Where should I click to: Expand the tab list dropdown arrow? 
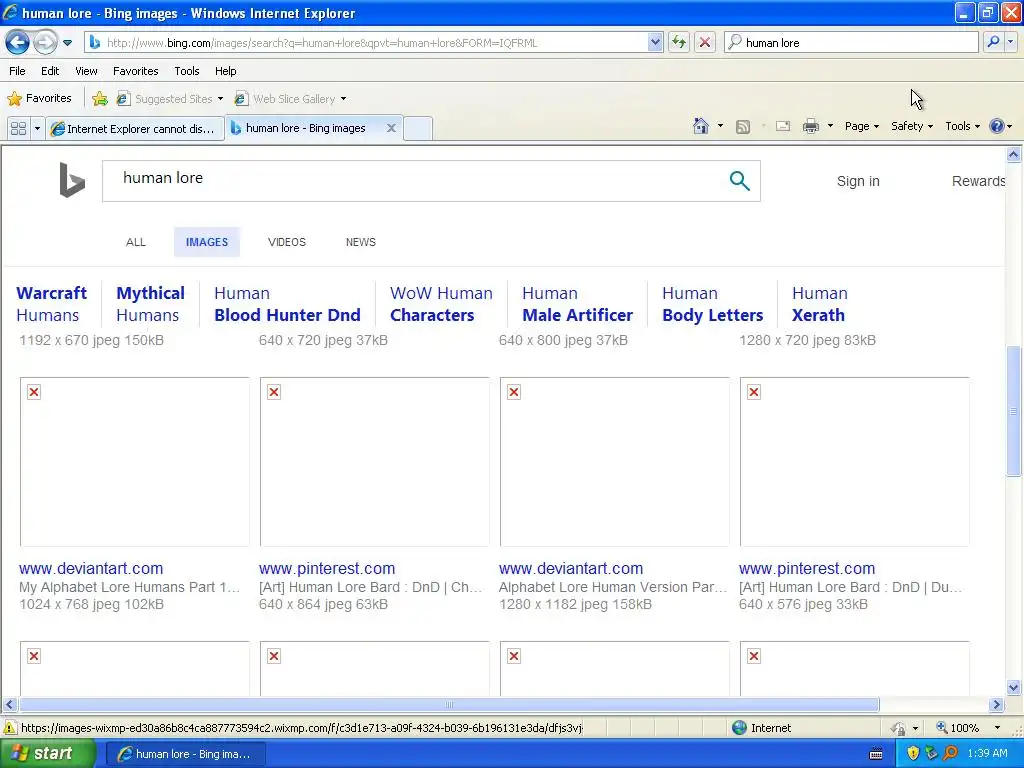(x=37, y=129)
